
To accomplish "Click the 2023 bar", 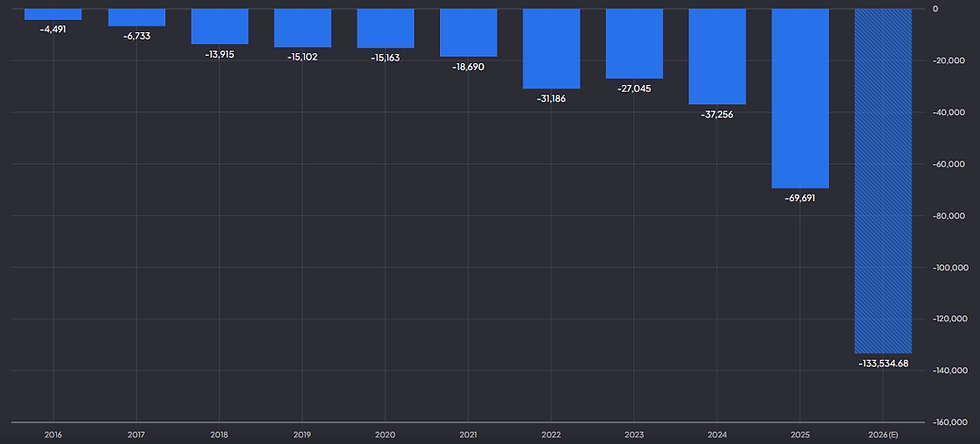I will click(634, 44).
